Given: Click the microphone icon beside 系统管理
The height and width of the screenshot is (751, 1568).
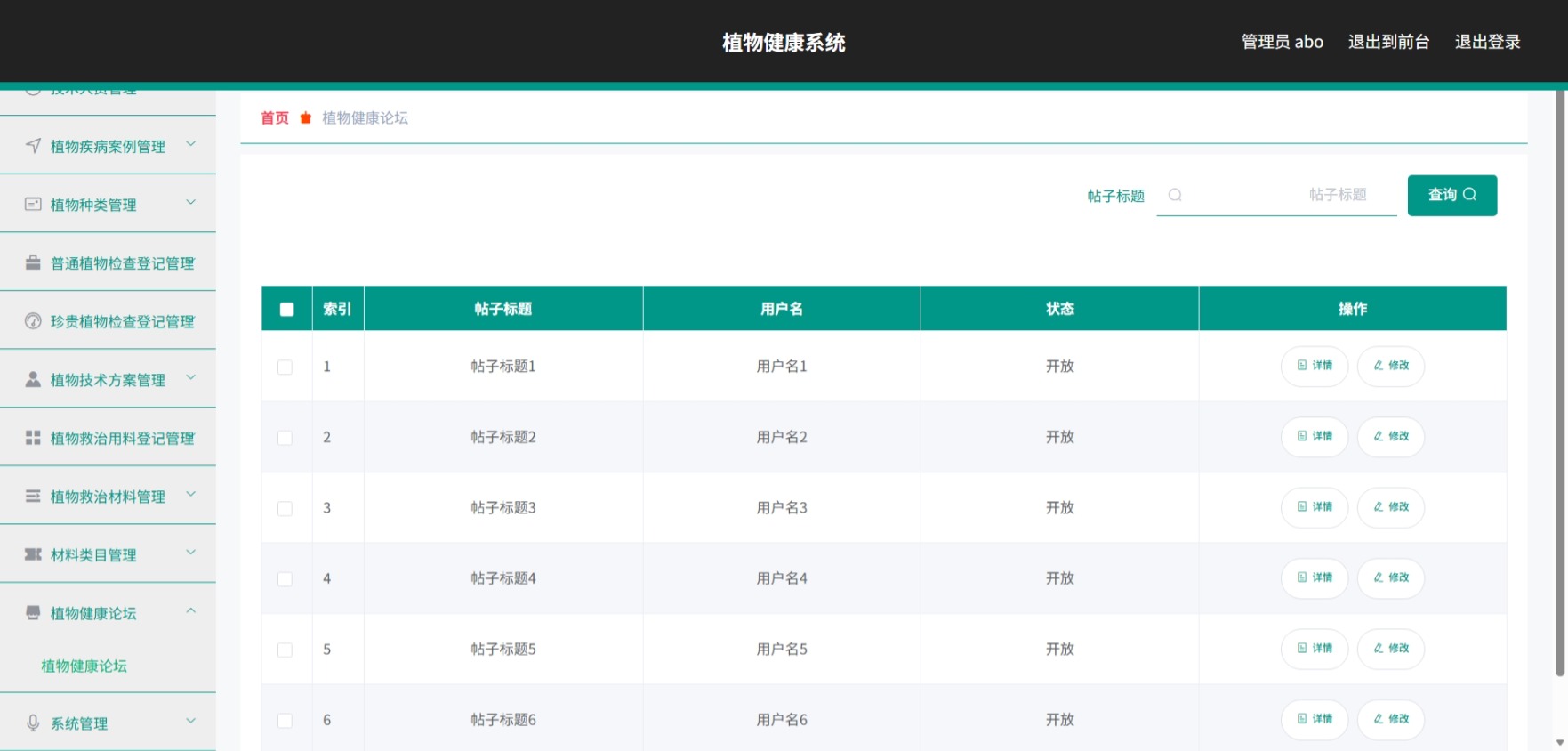Looking at the screenshot, I should coord(33,723).
